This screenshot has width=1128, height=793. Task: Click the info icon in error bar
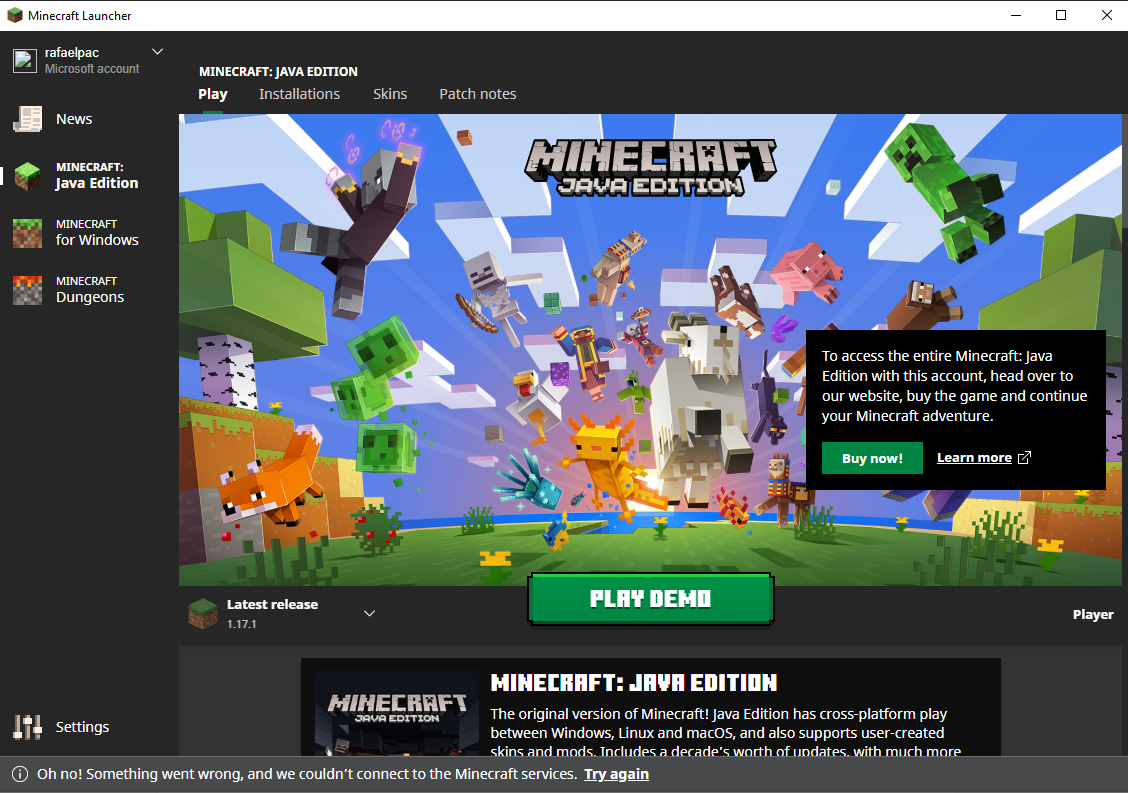tap(20, 774)
